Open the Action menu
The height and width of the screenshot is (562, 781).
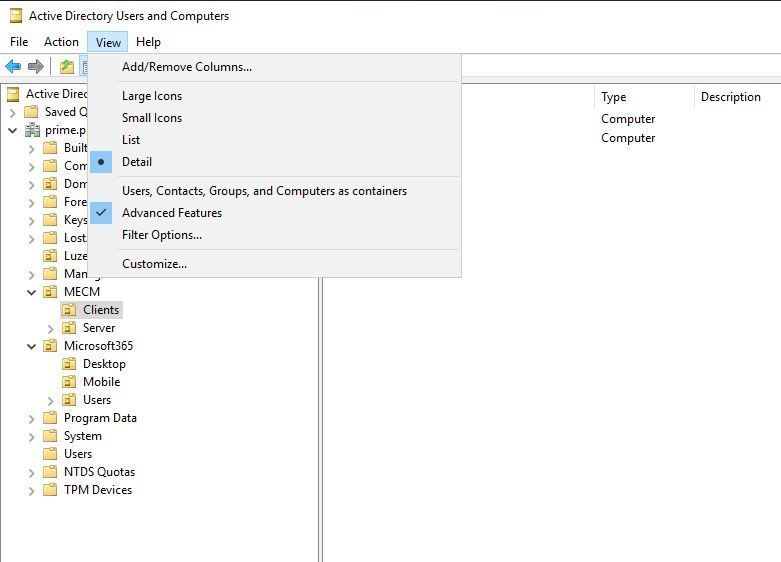pos(61,42)
